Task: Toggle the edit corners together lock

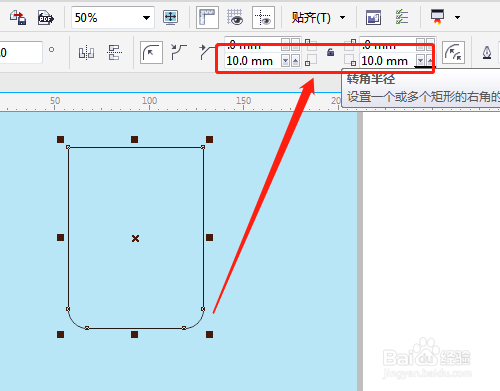Action: click(330, 52)
